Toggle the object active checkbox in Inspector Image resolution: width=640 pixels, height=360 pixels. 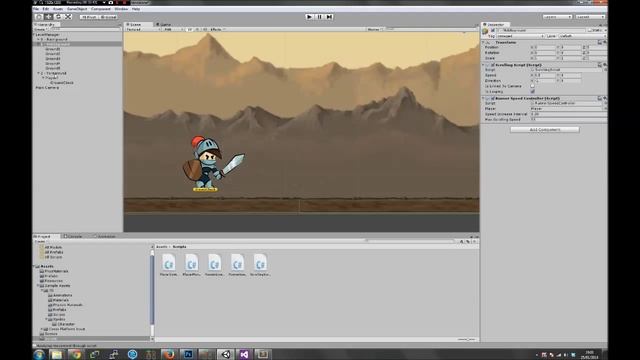click(493, 31)
